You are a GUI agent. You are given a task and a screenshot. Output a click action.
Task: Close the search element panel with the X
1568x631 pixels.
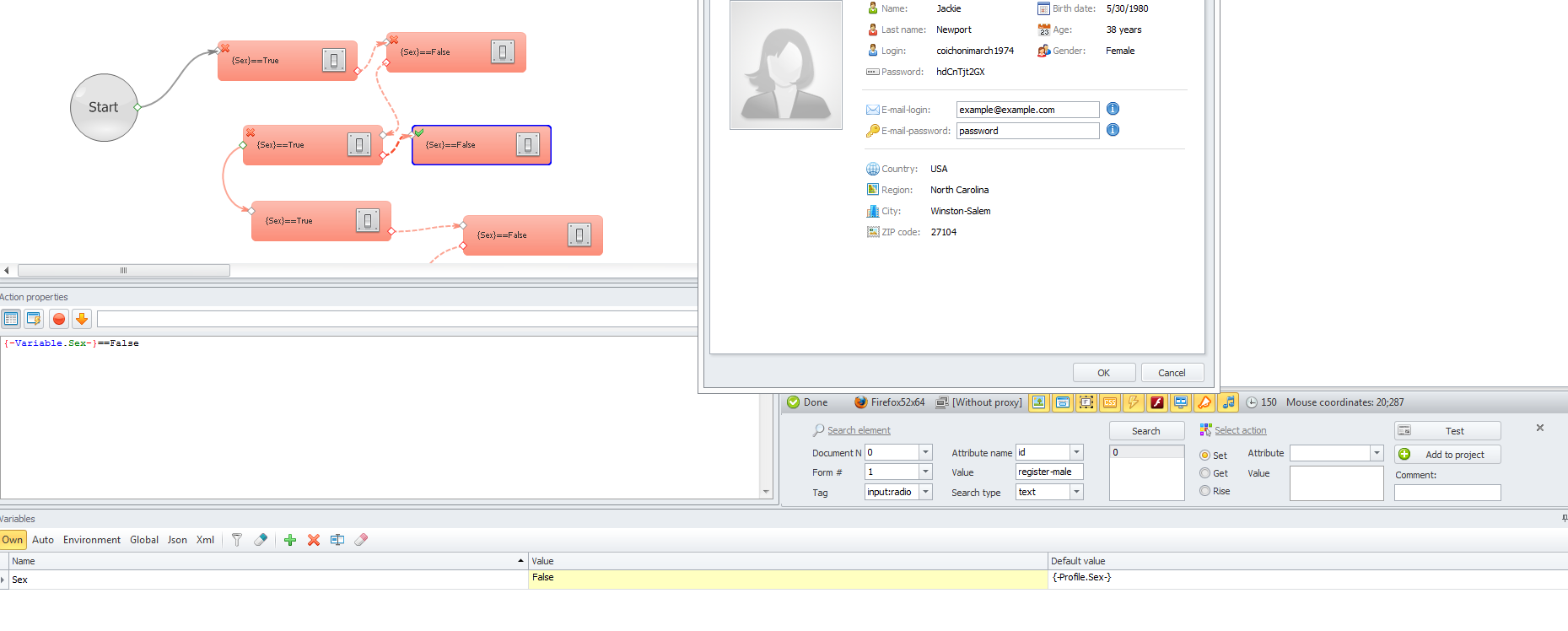(x=1539, y=428)
